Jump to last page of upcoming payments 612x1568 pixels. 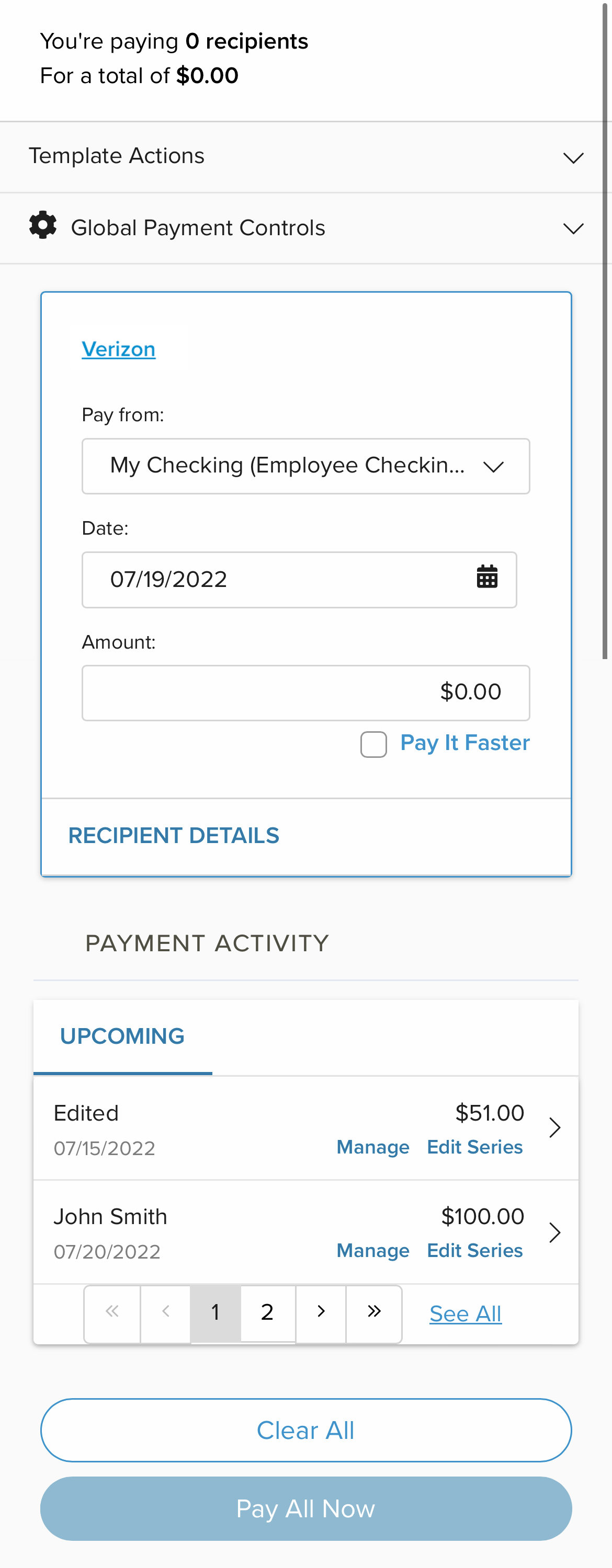pos(374,1312)
